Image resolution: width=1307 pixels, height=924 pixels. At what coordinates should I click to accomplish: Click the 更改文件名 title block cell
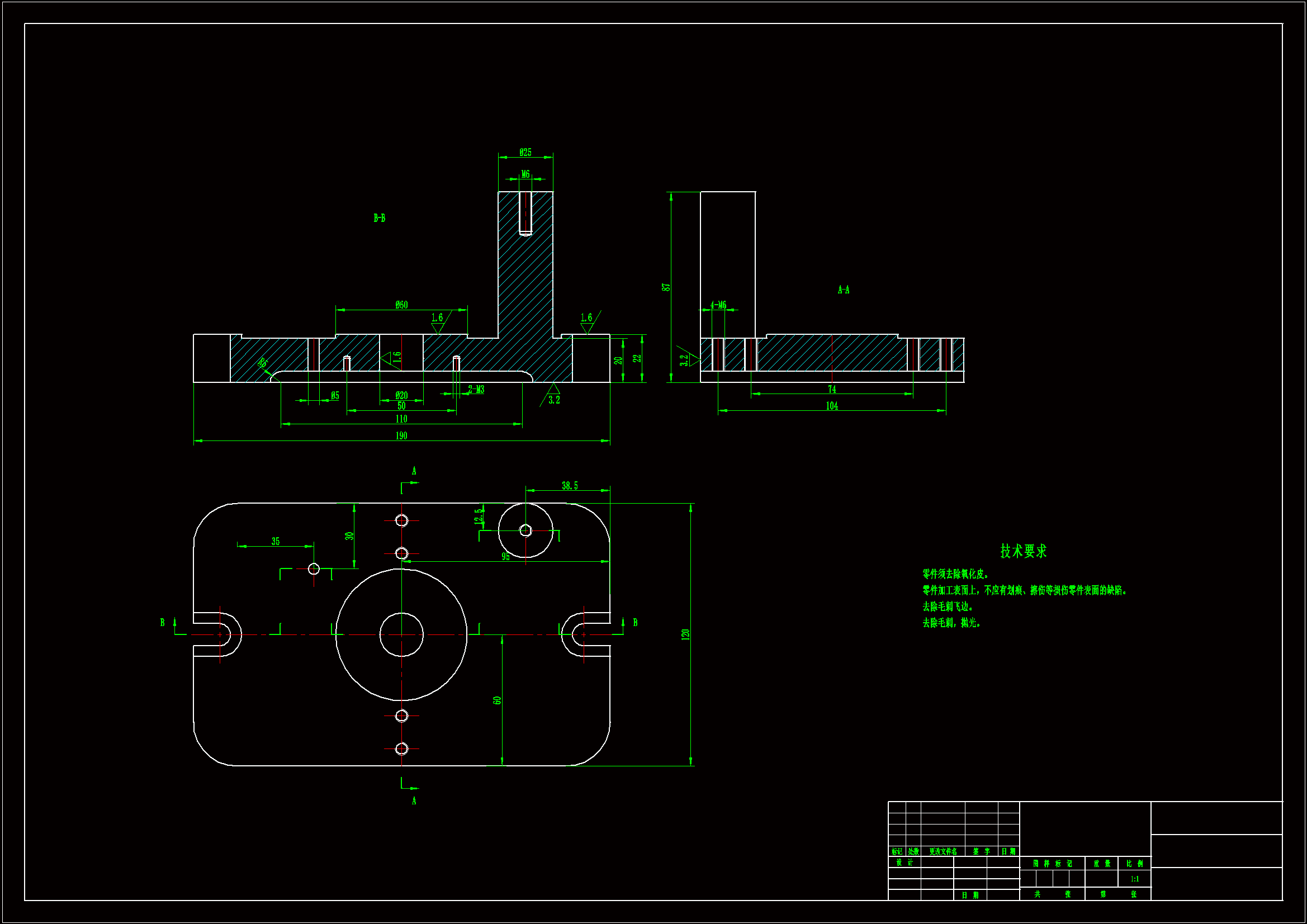coord(943,852)
